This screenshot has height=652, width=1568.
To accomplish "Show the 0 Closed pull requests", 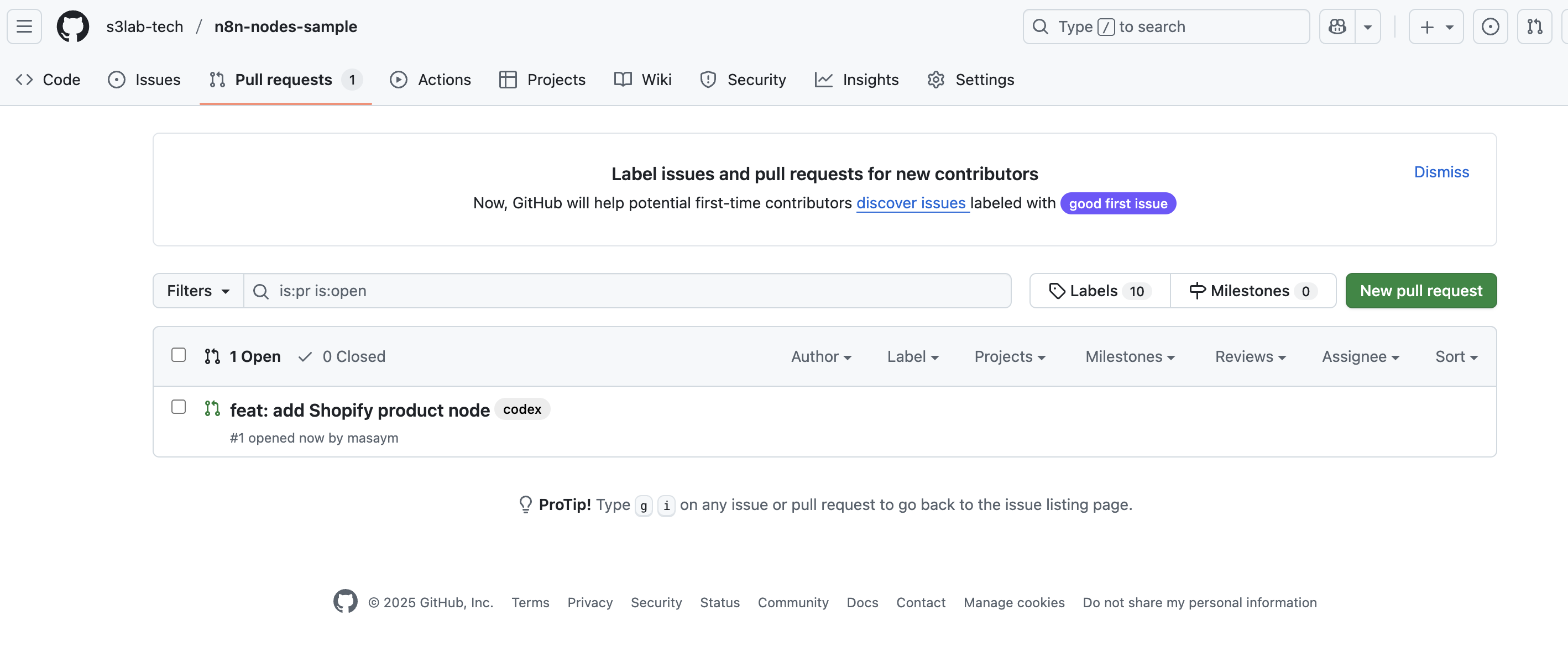I will (342, 356).
